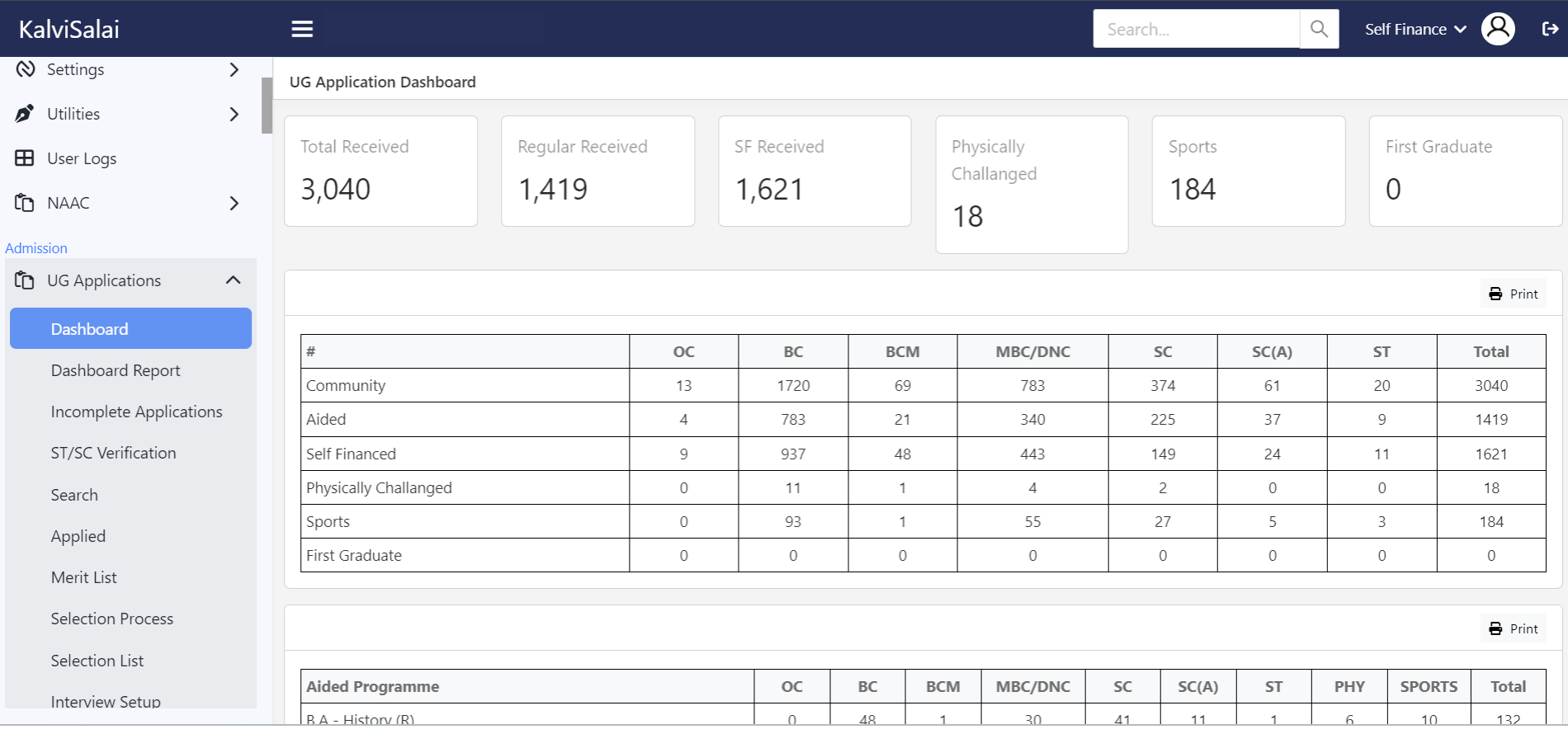
Task: Open the Dashboard menu item
Action: (x=130, y=328)
